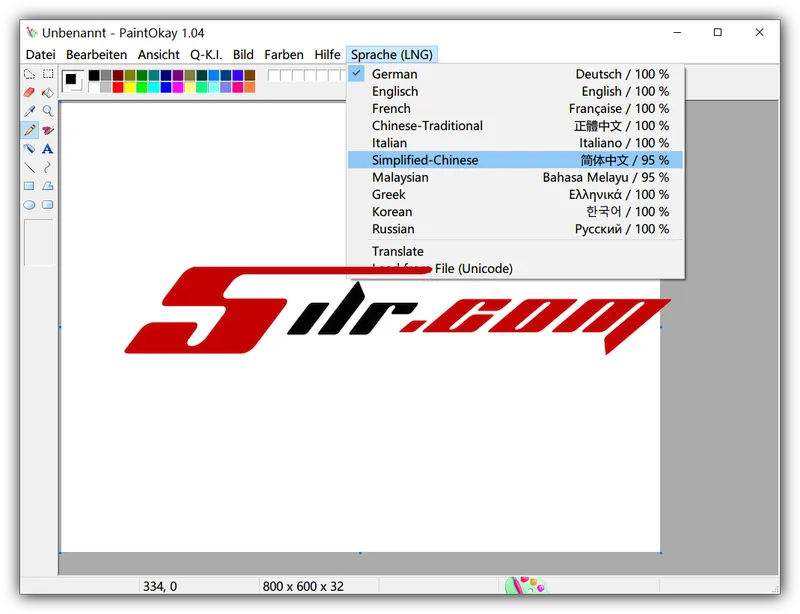Pick the lime green palette color
The image size is (800, 614).
[142, 87]
